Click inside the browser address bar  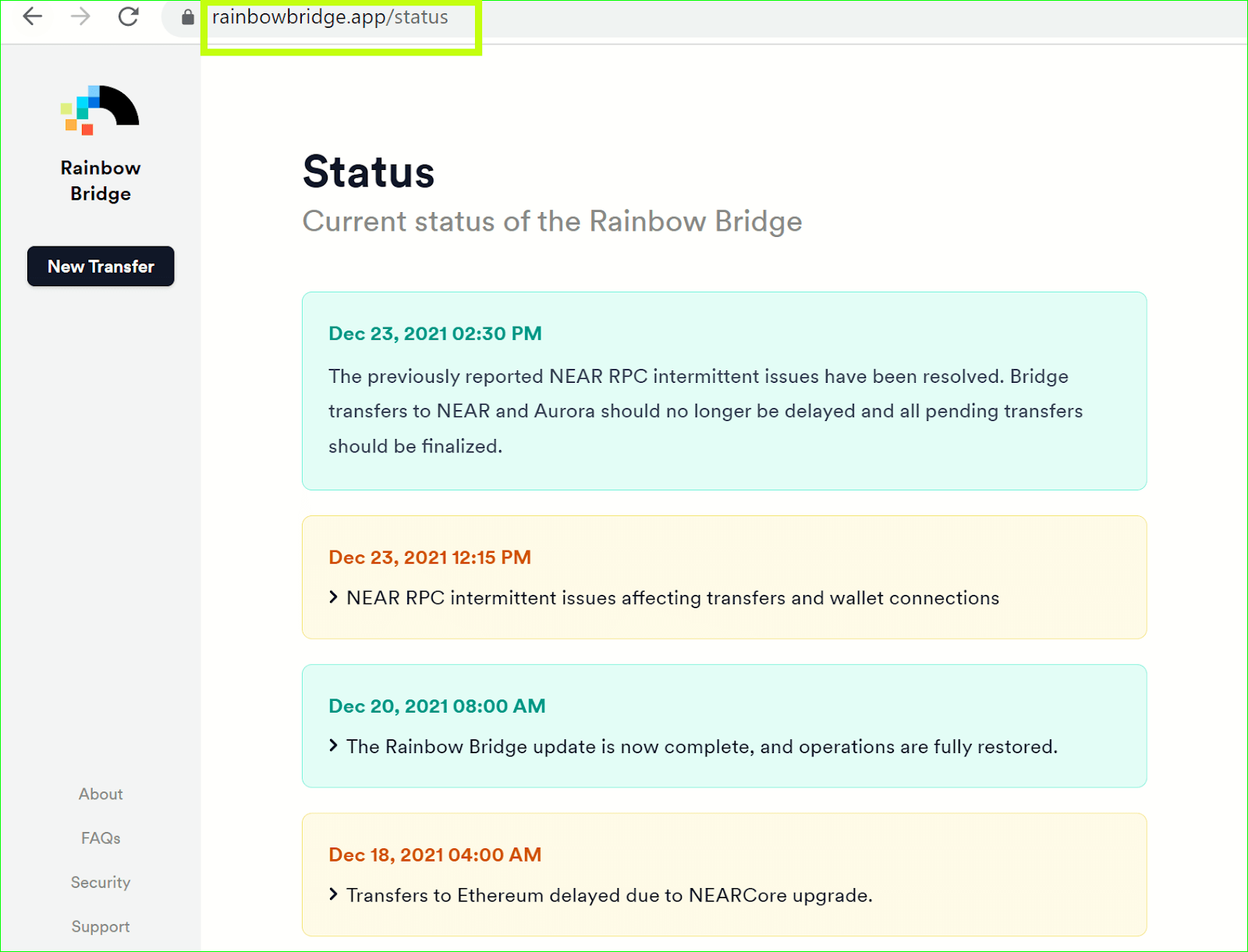(328, 17)
